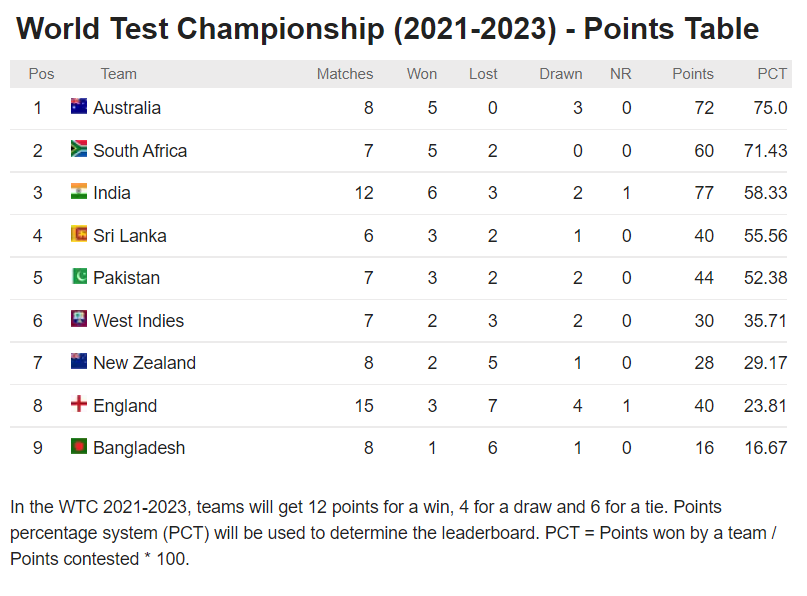Screen dimensions: 807x596
Task: Select the Team column header
Action: [118, 74]
